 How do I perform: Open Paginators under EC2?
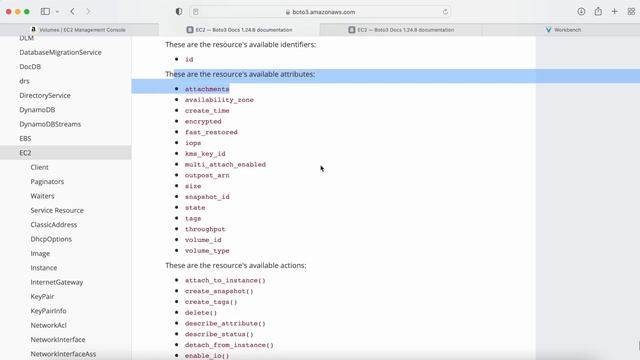[x=47, y=181]
